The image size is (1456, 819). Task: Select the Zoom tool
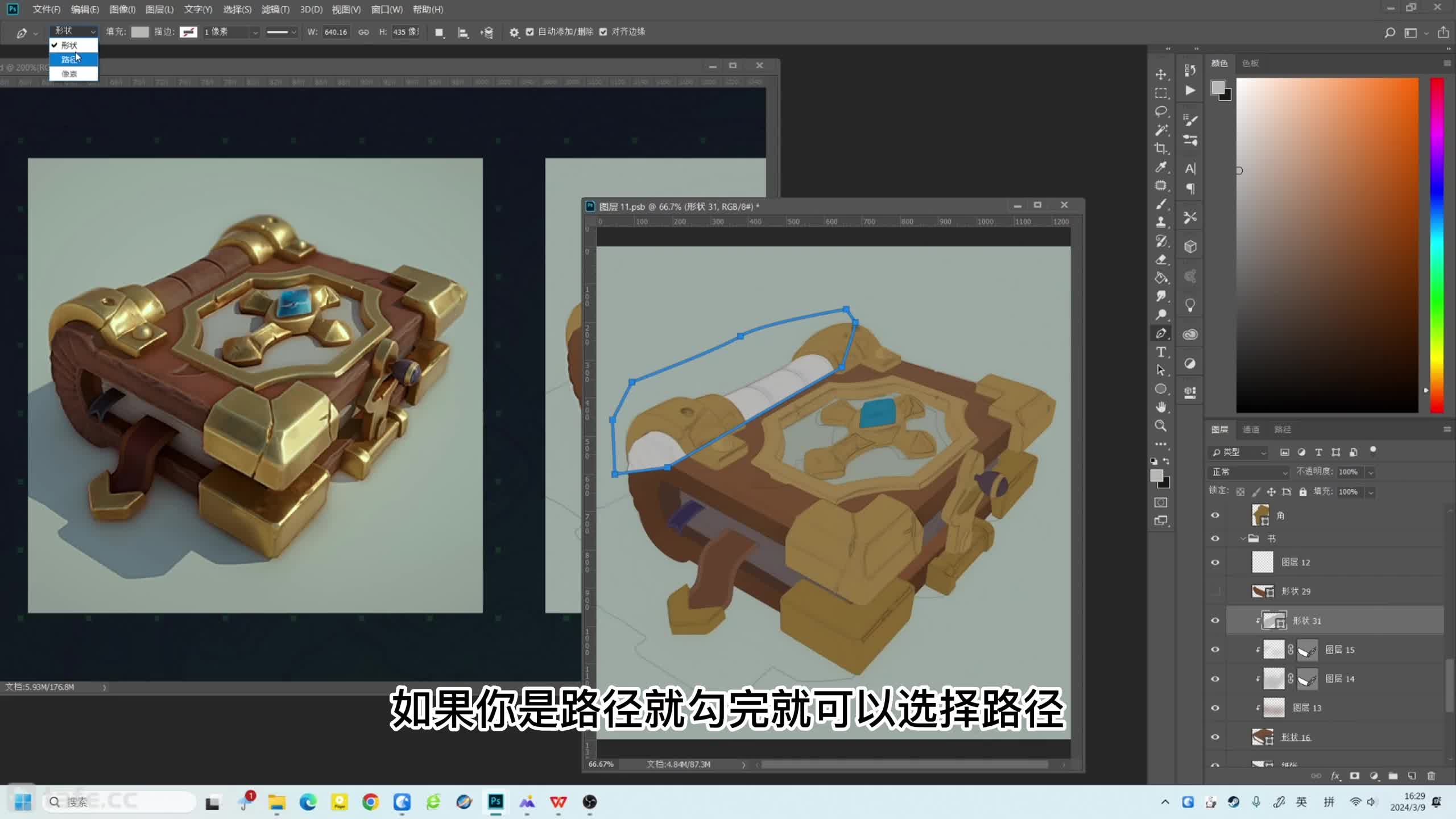[x=1161, y=425]
